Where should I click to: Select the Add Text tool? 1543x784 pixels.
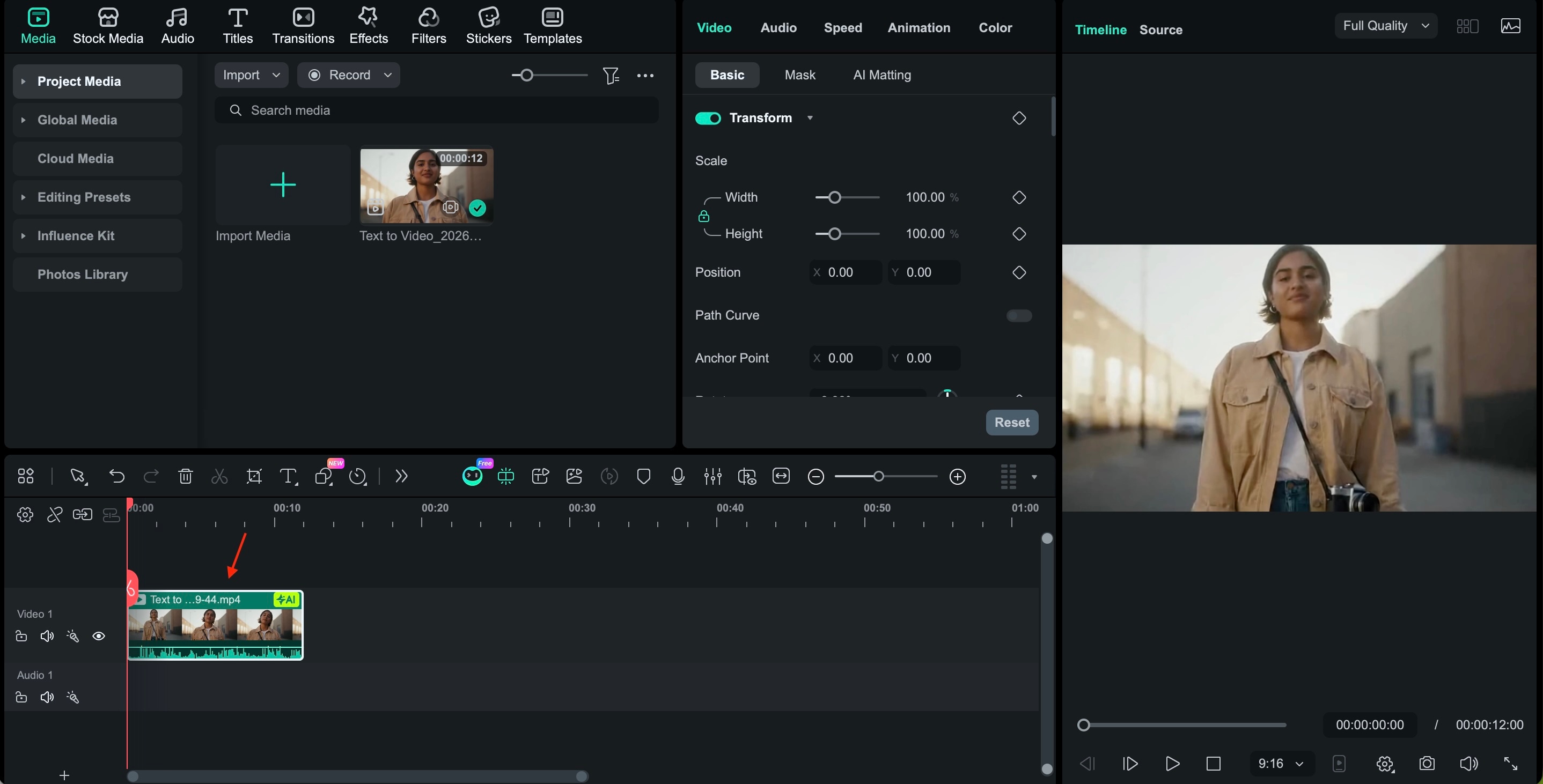pyautogui.click(x=288, y=476)
